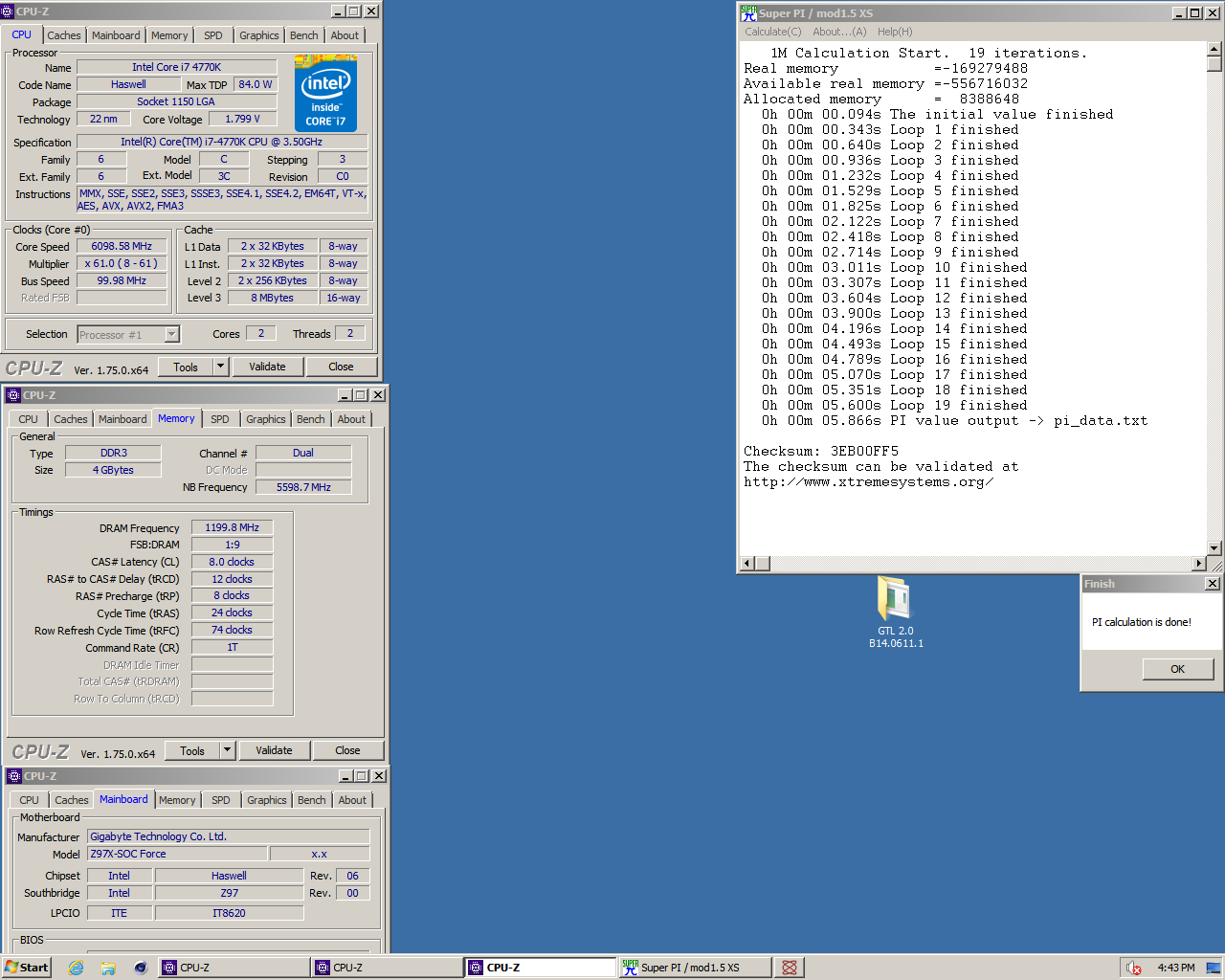Click Validate in the top CPU-Z CPU window
The image size is (1225, 980).
click(267, 367)
